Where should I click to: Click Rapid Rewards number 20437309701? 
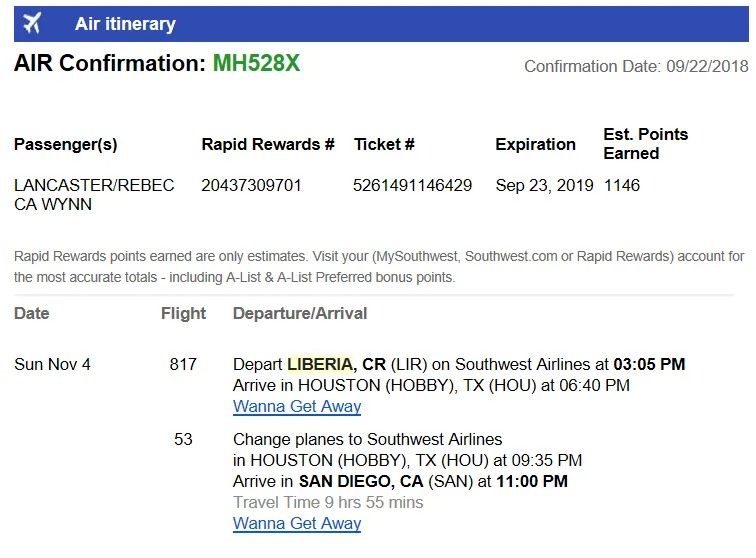[x=251, y=185]
